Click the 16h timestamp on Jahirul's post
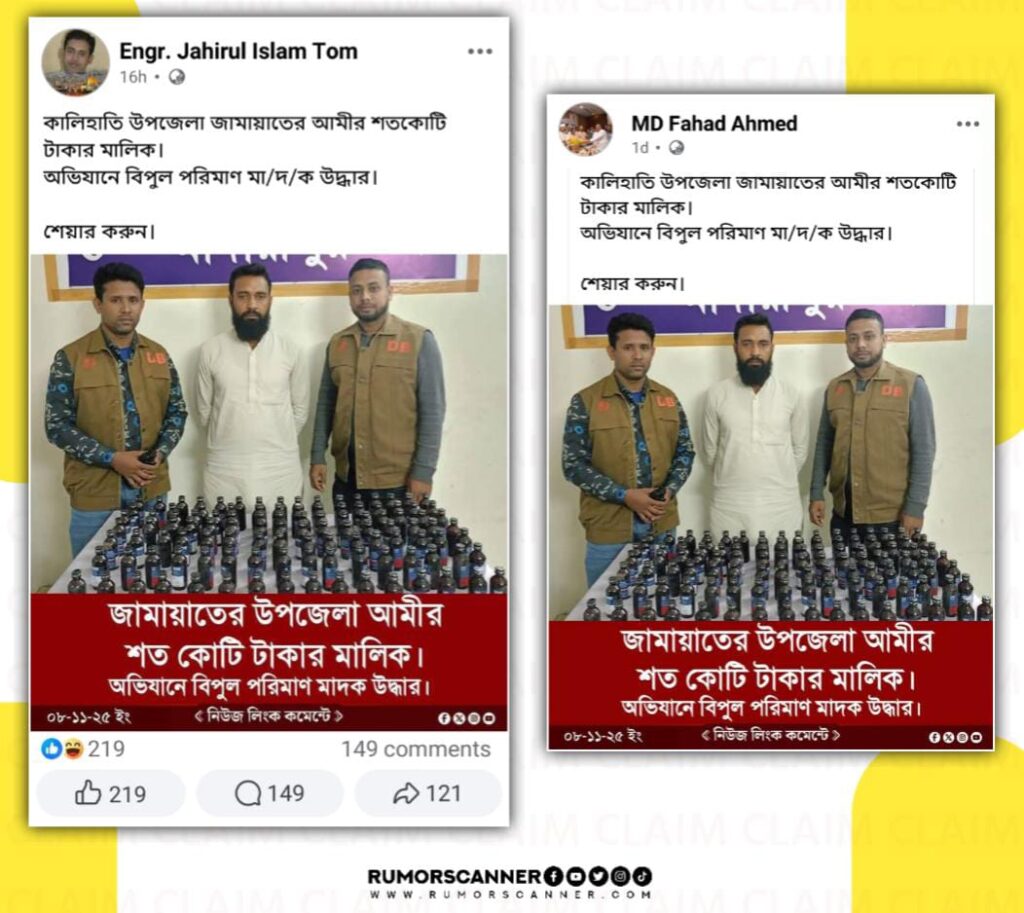 133,77
